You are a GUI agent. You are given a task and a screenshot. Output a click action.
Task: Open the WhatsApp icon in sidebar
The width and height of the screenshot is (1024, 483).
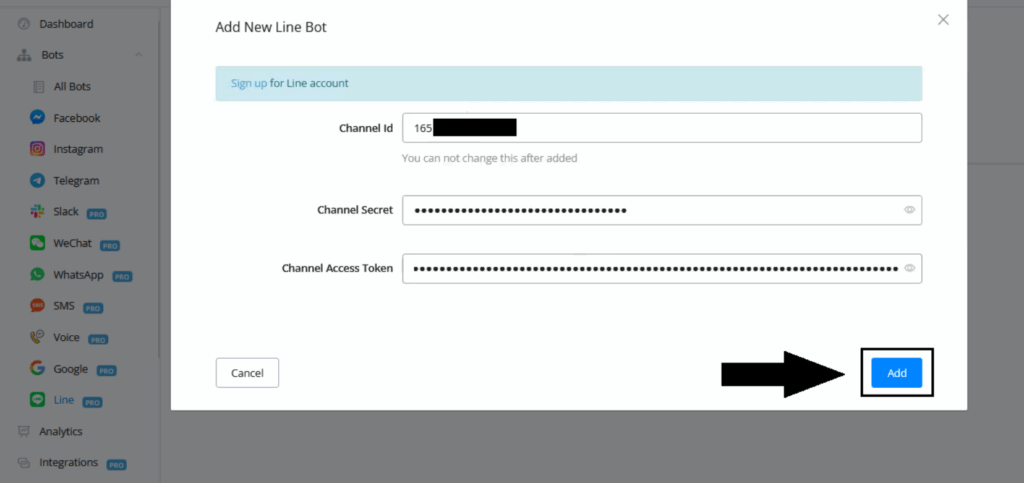[x=37, y=274]
